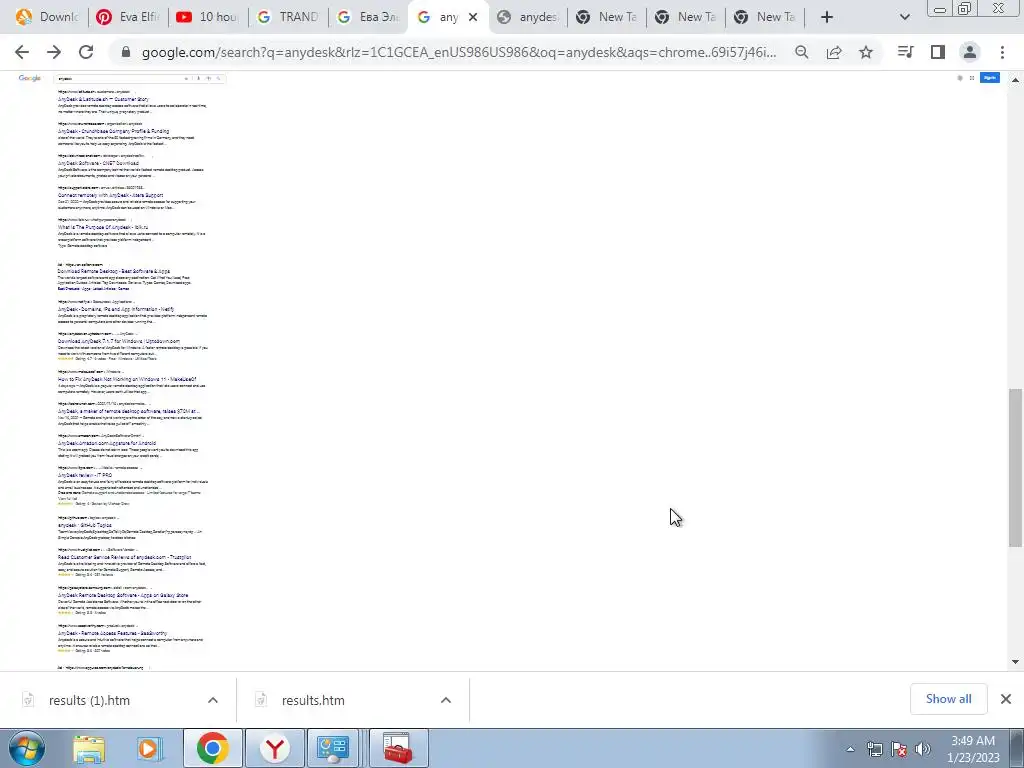Screen dimensions: 1024x768
Task: Click the vertical scrollbar thumb
Action: [1015, 468]
